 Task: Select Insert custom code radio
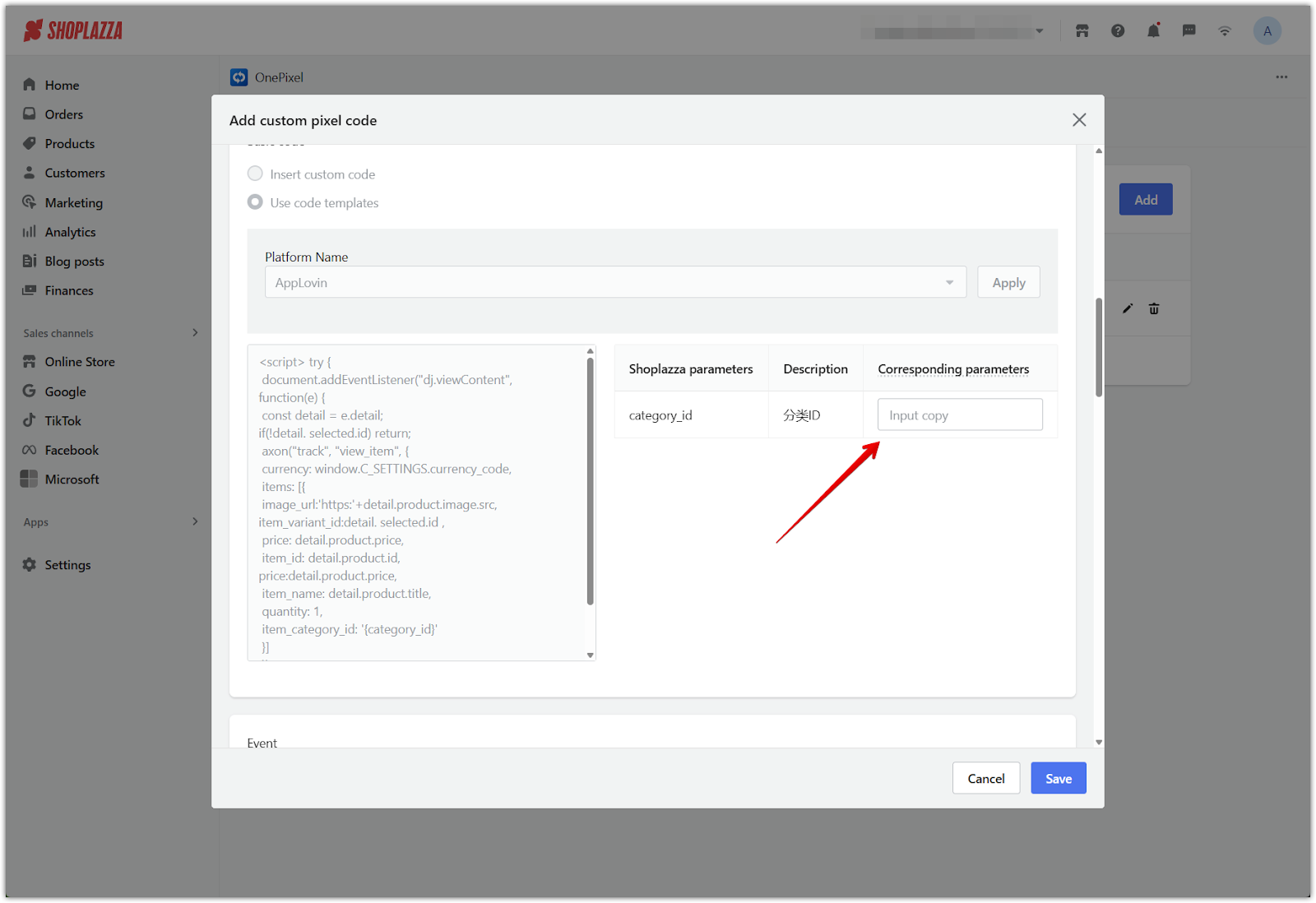pyautogui.click(x=255, y=174)
